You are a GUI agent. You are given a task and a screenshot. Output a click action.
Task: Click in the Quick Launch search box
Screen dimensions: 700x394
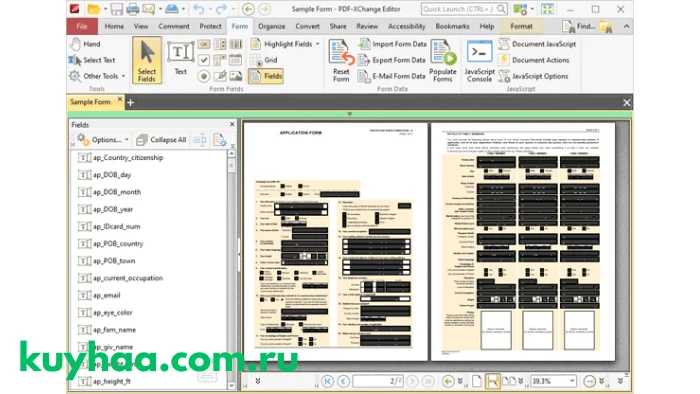pos(463,9)
